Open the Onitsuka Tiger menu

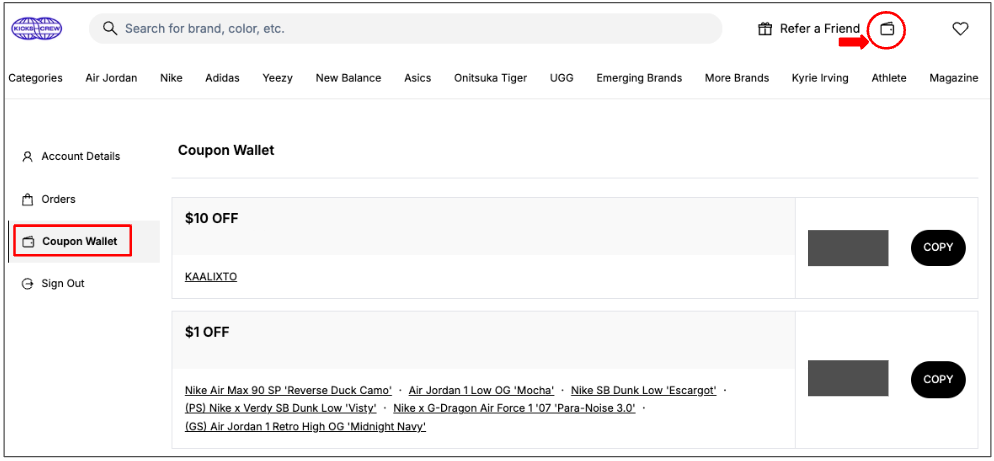tap(491, 78)
